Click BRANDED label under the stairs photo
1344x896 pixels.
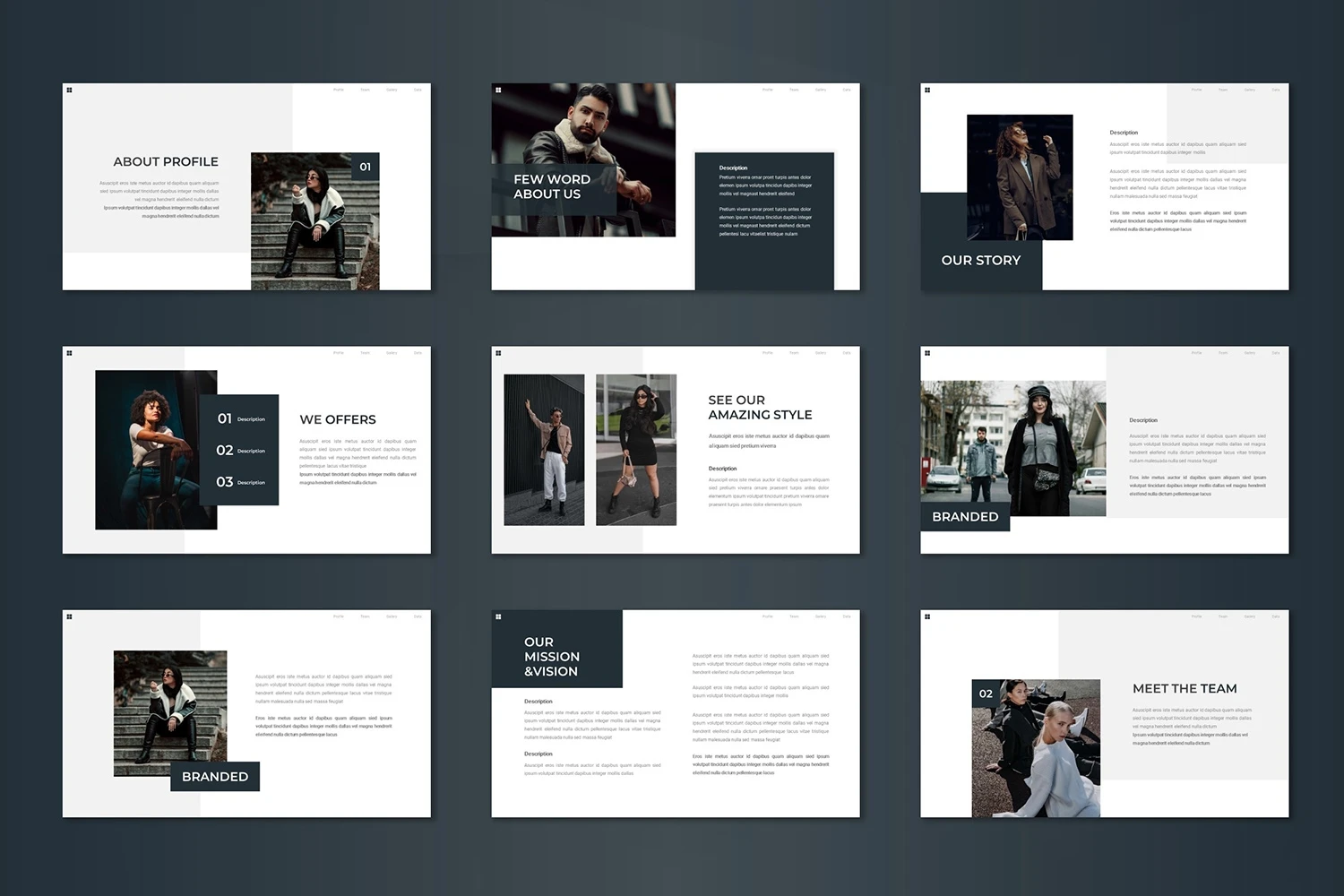point(215,777)
